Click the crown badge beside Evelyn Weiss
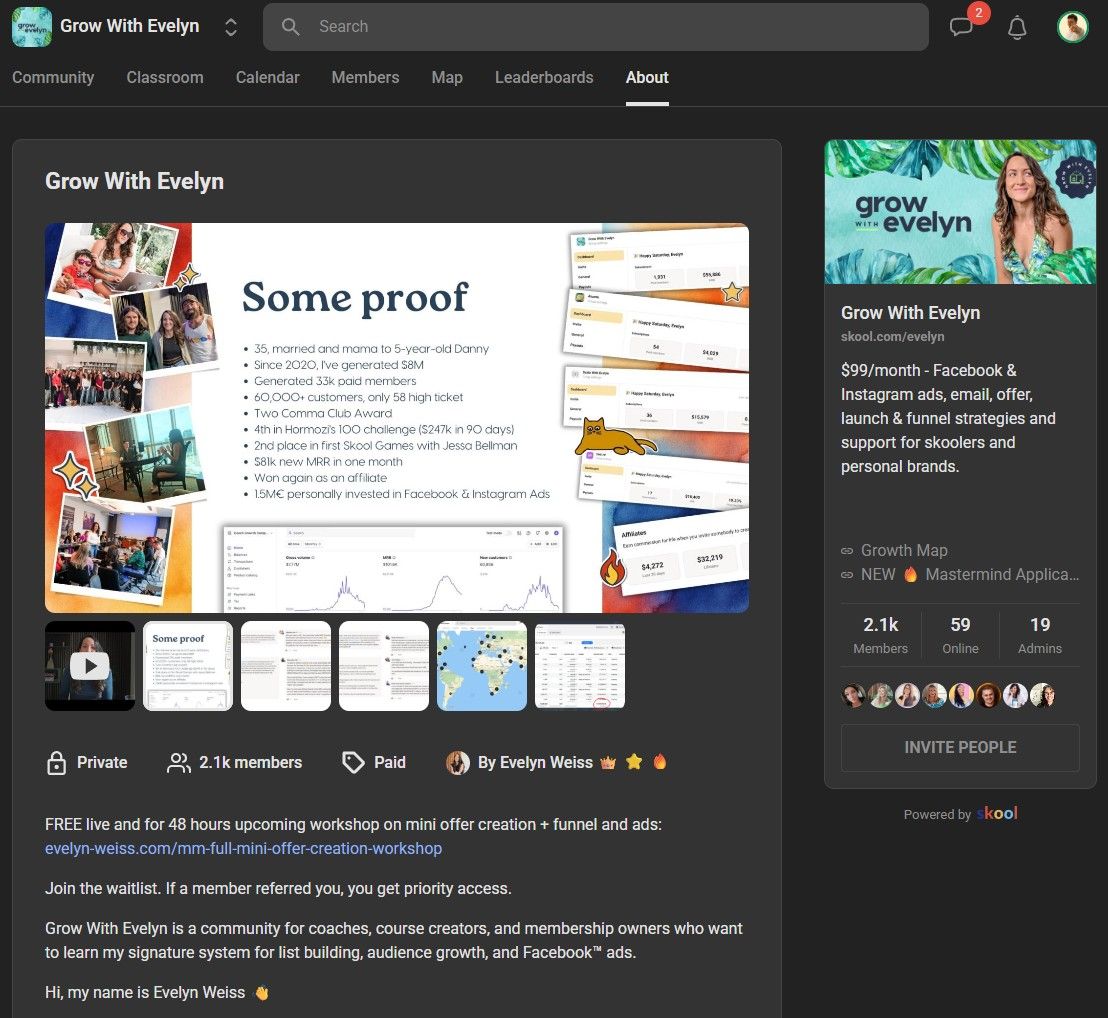This screenshot has width=1108, height=1018. 608,763
